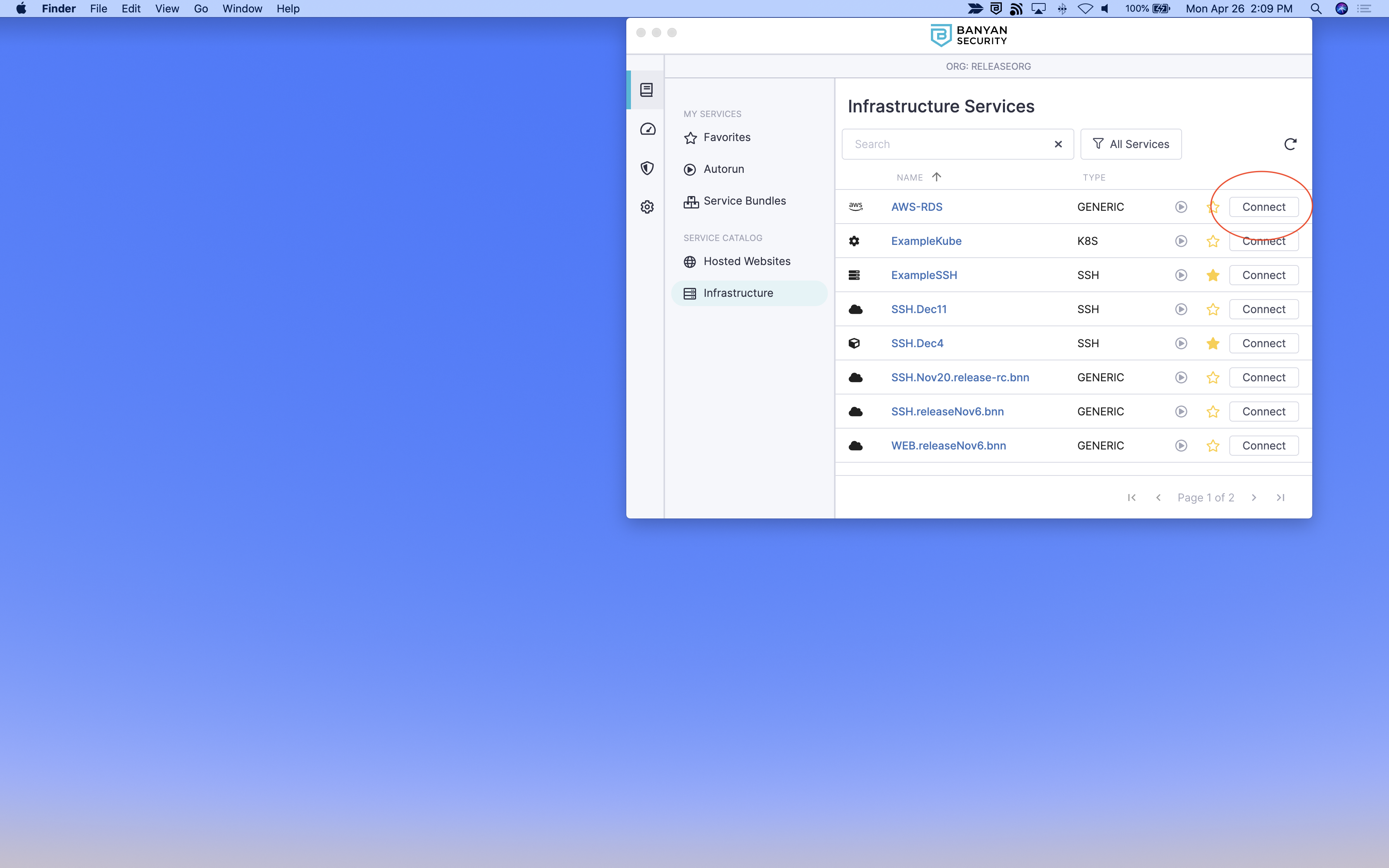Open Spotlight search in menu bar
The width and height of the screenshot is (1389, 868).
coord(1315,9)
